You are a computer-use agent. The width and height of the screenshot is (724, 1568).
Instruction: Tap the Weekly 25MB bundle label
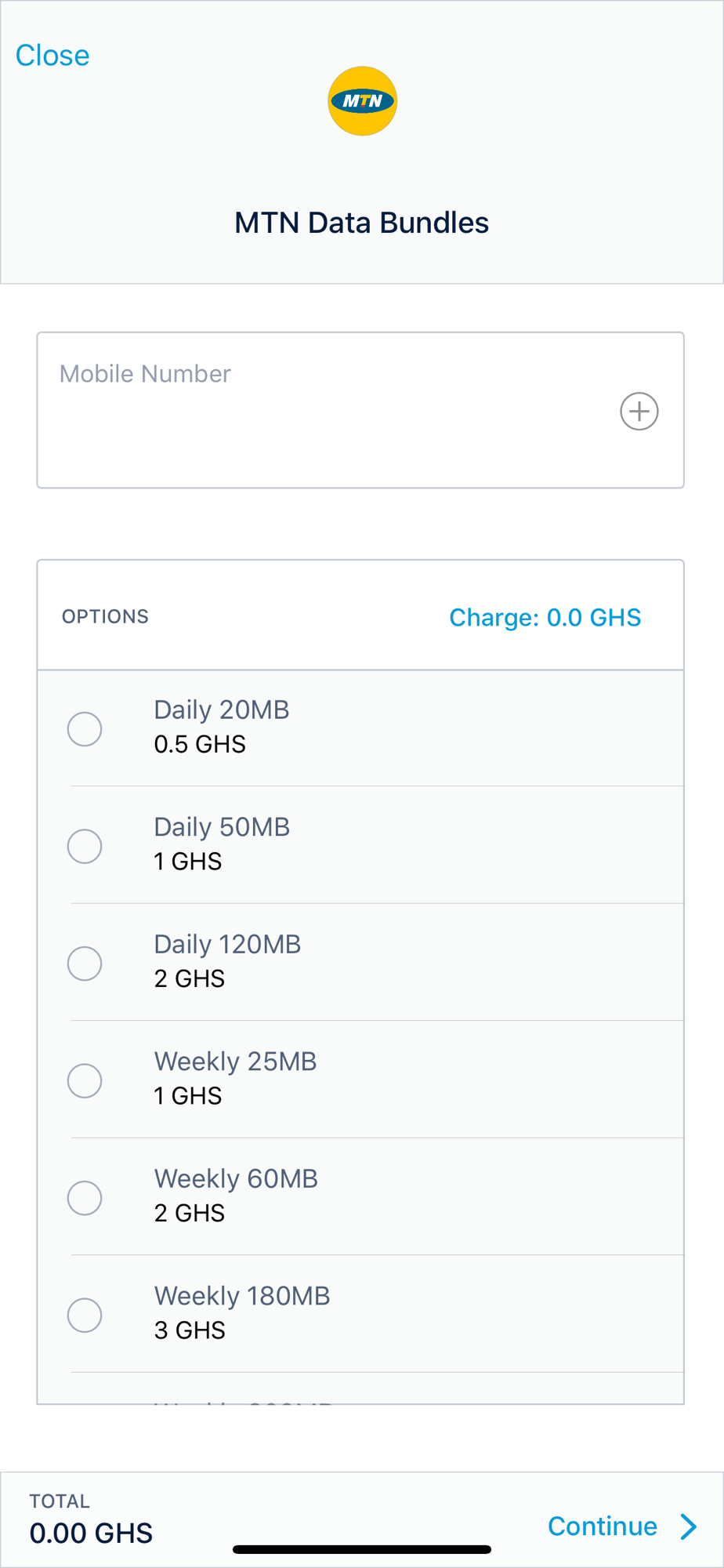click(235, 1062)
